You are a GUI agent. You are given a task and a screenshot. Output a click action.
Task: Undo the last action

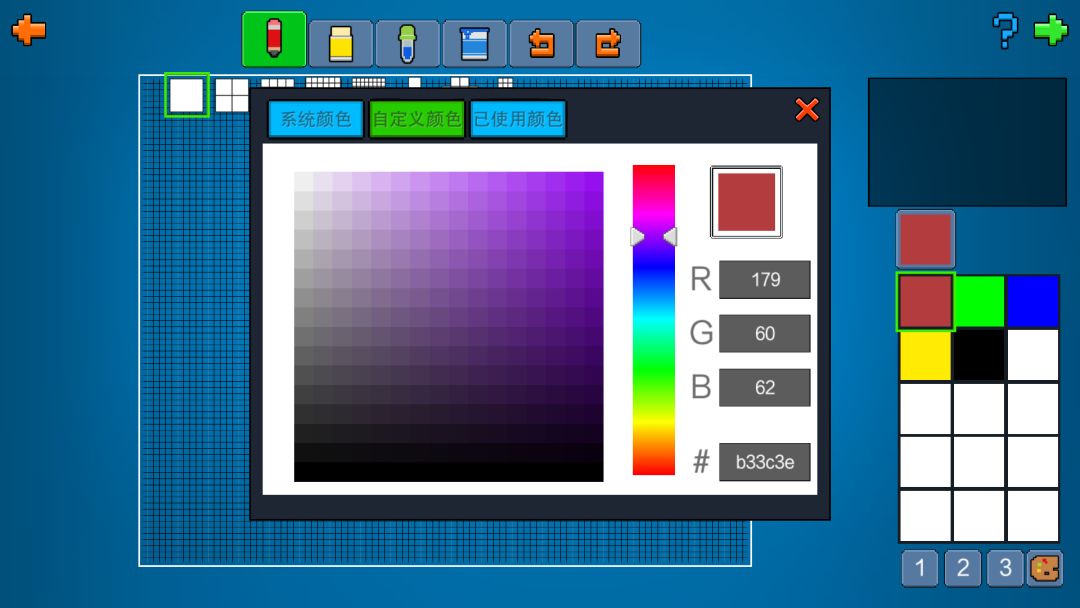541,44
